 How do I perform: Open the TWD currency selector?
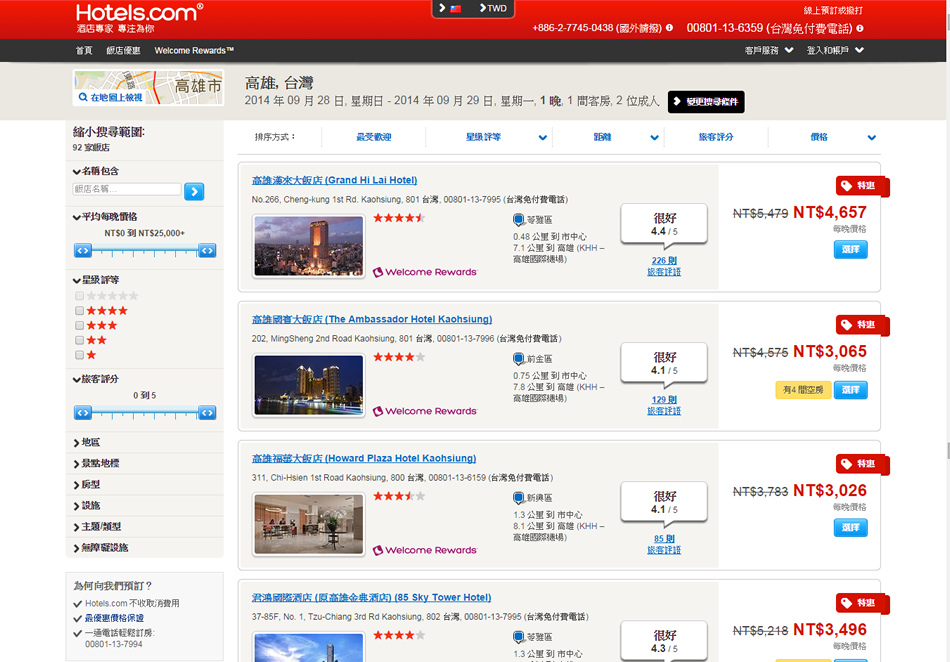(x=493, y=8)
